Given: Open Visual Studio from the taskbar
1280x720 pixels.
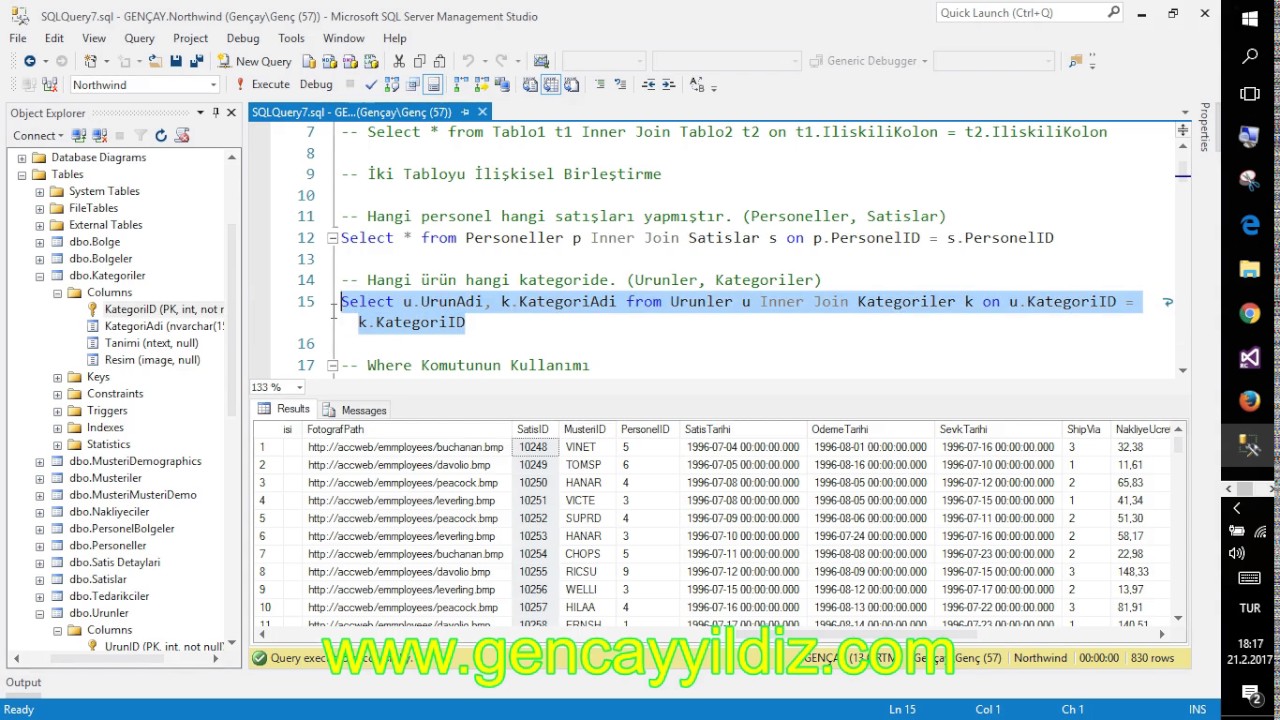Looking at the screenshot, I should pyautogui.click(x=1250, y=358).
